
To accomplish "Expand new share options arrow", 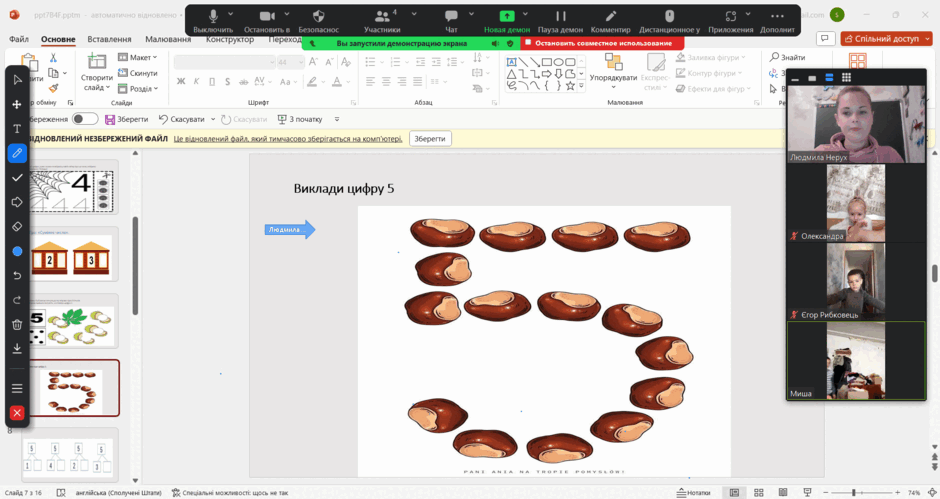I will (x=526, y=14).
